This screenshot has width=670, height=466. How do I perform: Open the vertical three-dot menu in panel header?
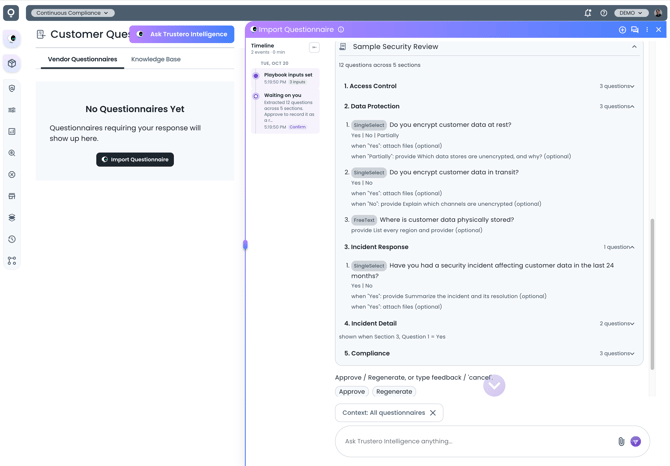(x=647, y=29)
